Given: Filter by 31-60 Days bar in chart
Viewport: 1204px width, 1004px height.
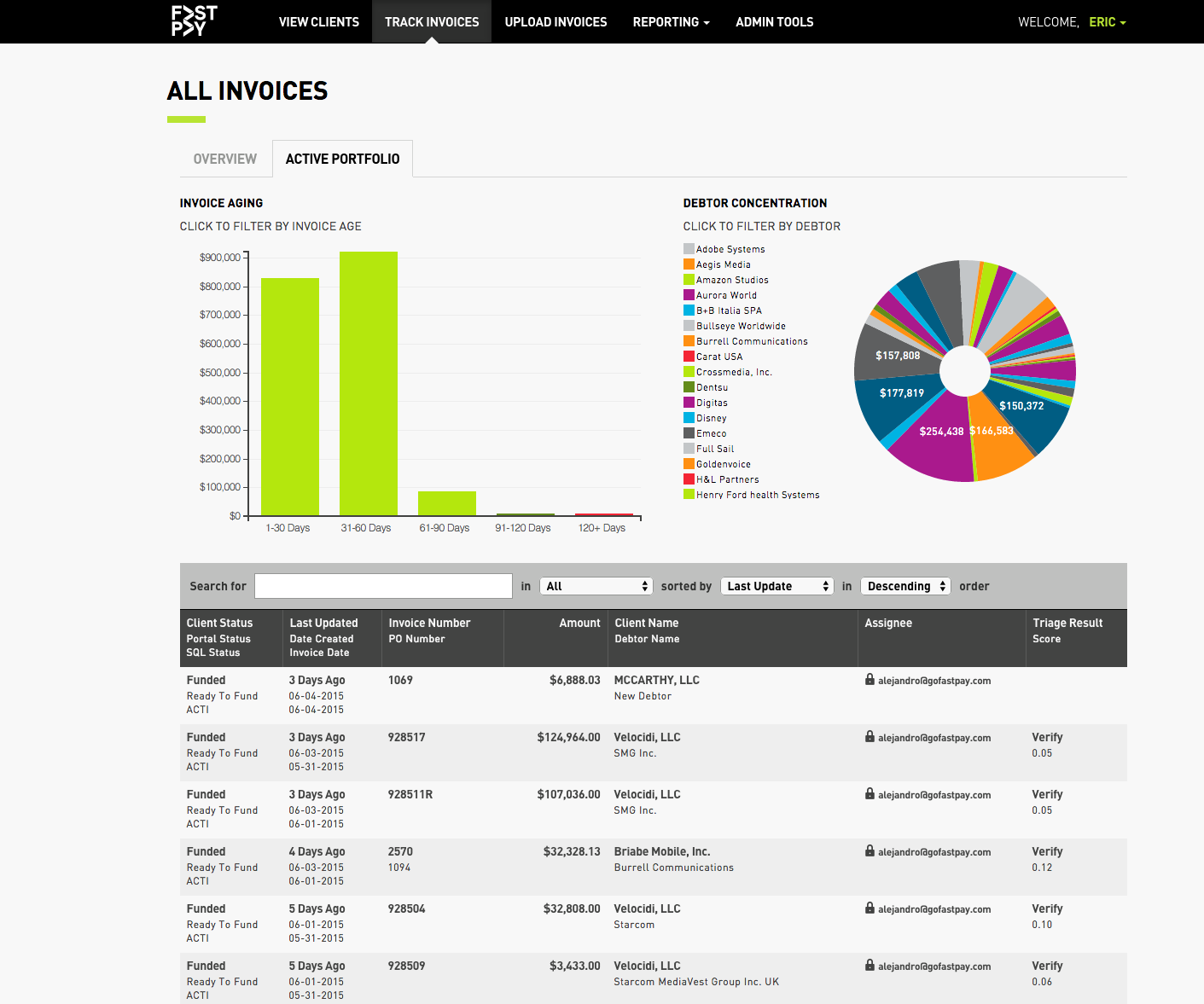Looking at the screenshot, I should pos(369,384).
